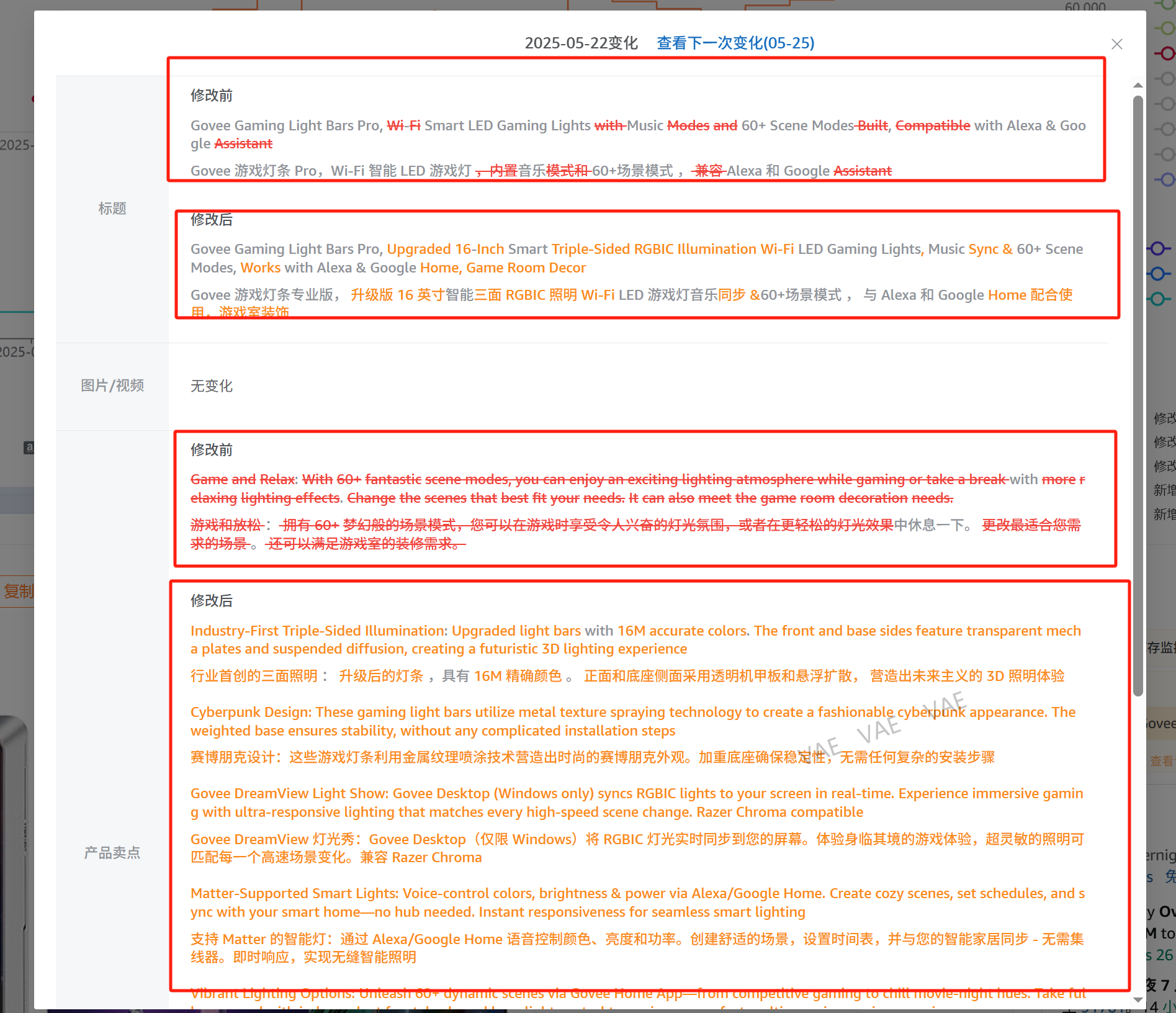Screen dimensions: 1176x1013
Task: Select the 产品卖点 row label
Action: pos(112,853)
